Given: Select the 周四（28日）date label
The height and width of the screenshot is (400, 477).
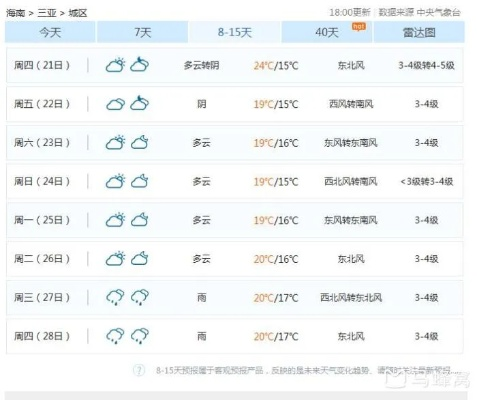Looking at the screenshot, I should point(42,336).
